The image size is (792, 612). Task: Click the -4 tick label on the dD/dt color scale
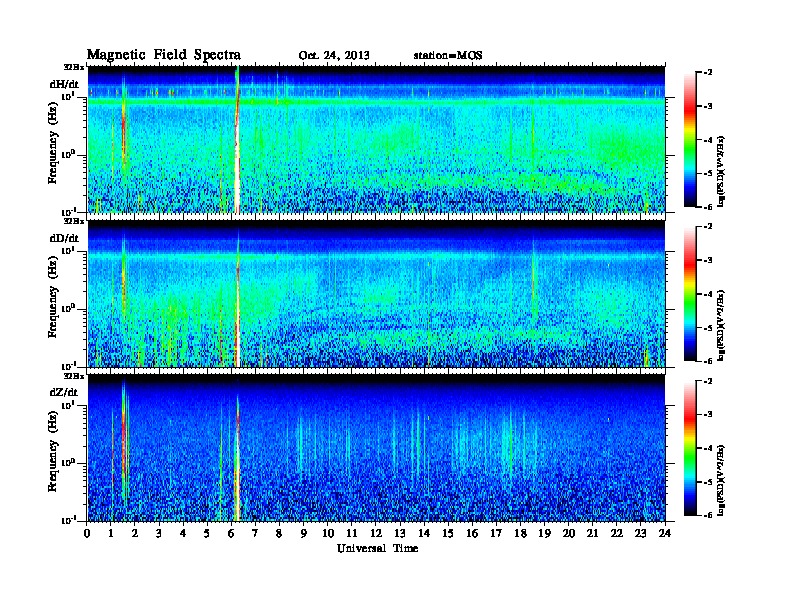point(708,294)
